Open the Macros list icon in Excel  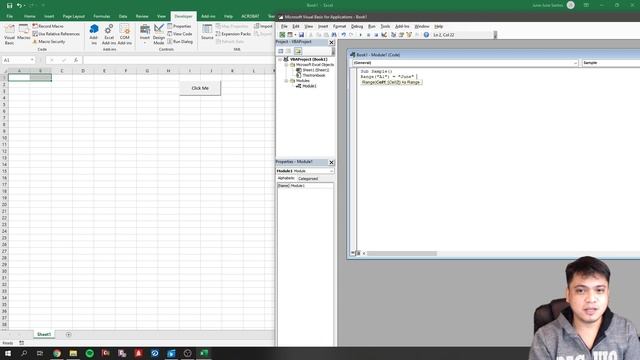pos(24,33)
